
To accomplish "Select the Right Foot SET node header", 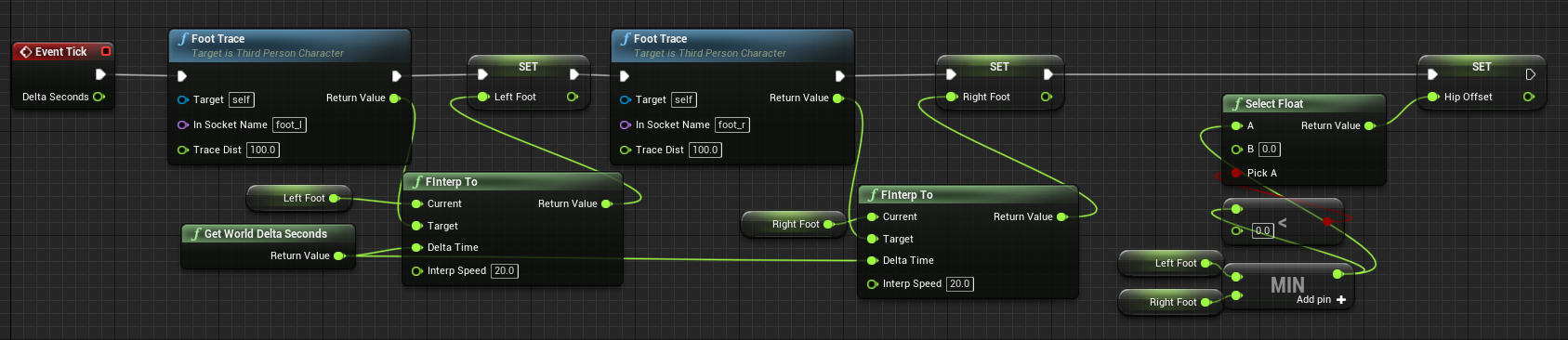I will (x=999, y=67).
